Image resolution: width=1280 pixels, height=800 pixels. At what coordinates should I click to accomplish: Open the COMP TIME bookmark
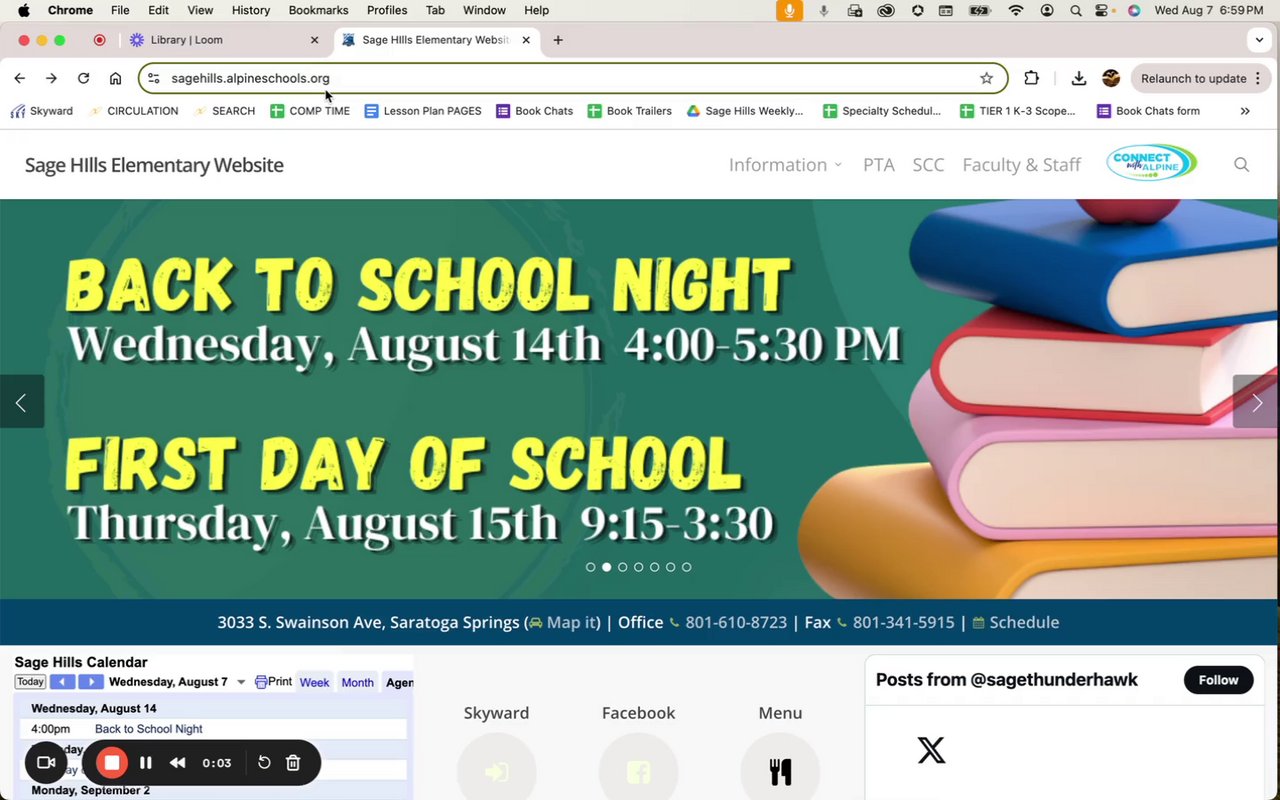pyautogui.click(x=310, y=111)
